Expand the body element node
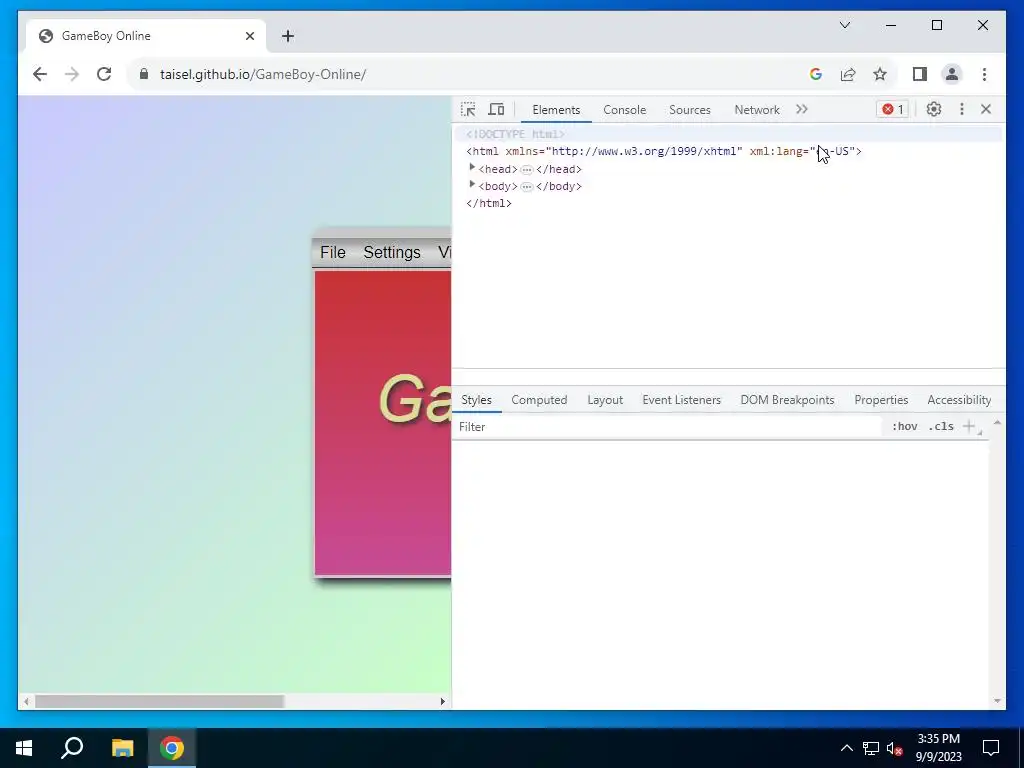This screenshot has height=768, width=1024. pyautogui.click(x=472, y=185)
